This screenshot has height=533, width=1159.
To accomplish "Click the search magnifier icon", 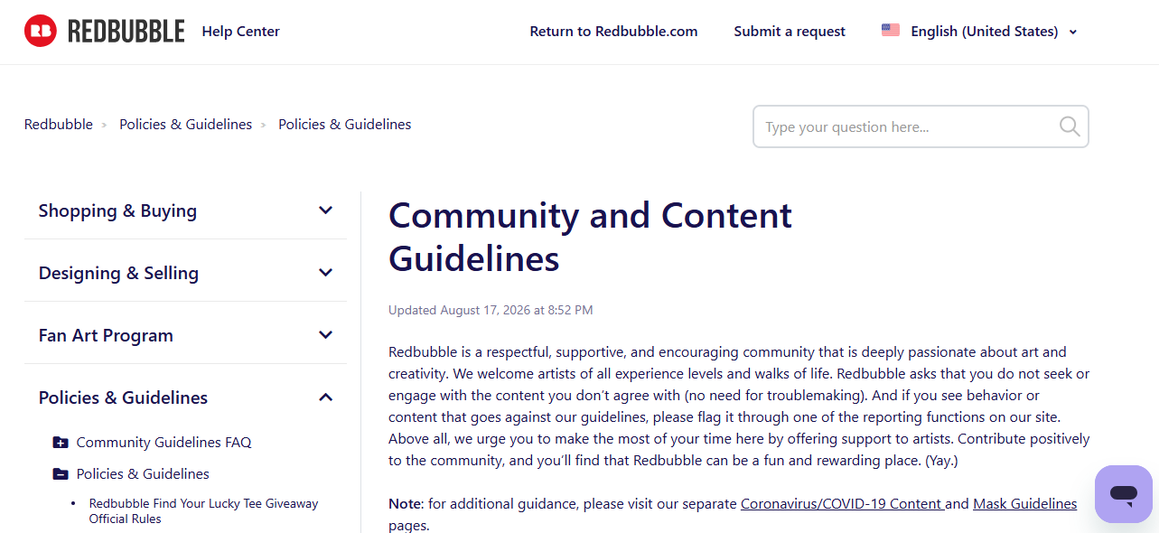I will [1069, 126].
